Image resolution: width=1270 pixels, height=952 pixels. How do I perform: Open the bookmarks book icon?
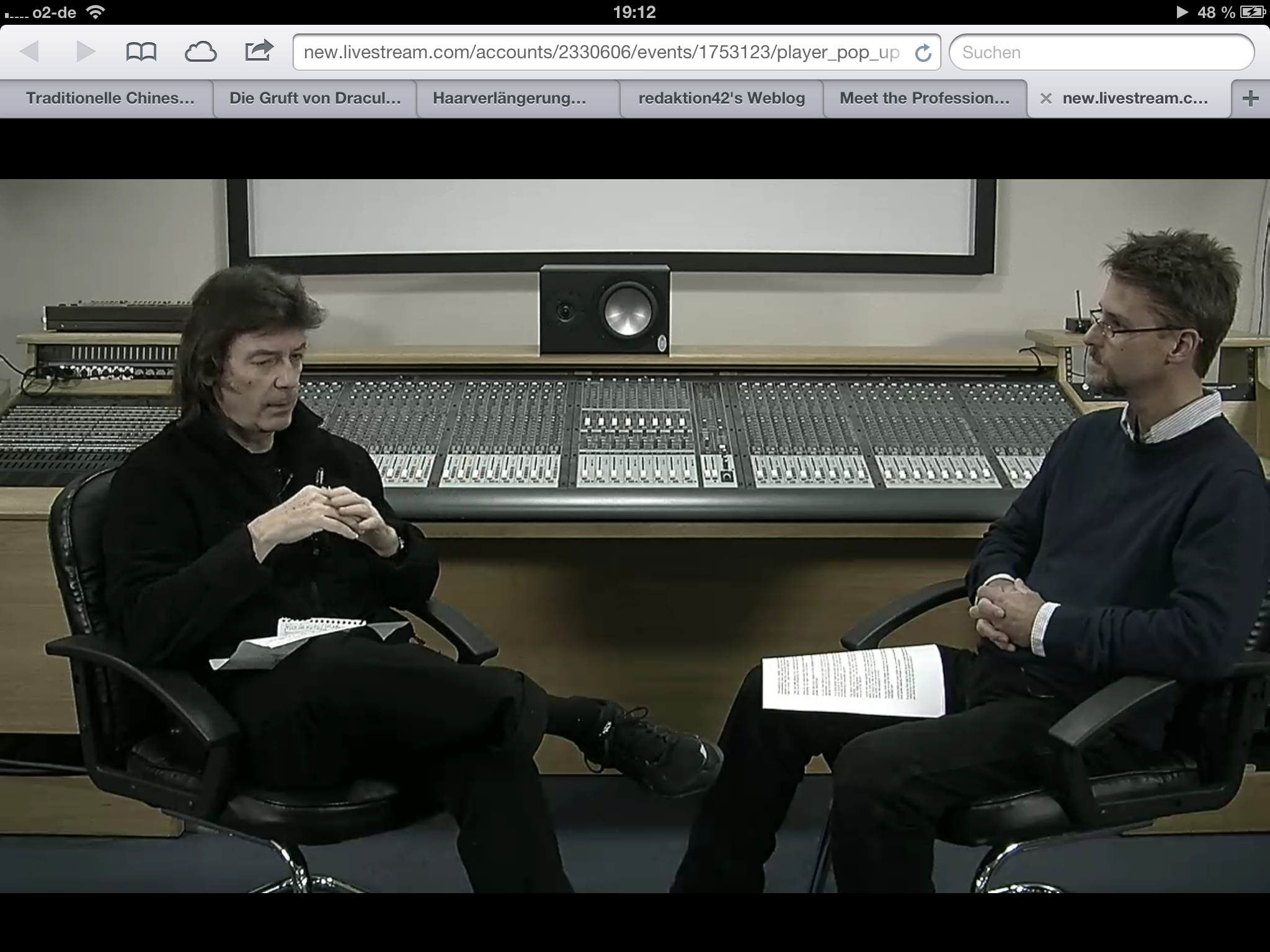point(141,51)
